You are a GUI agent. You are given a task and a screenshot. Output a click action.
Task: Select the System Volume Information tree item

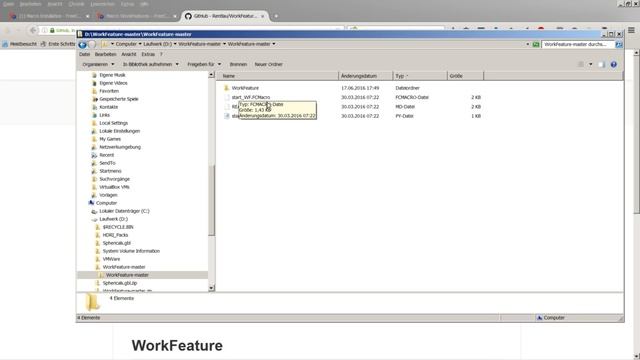[x=131, y=251]
